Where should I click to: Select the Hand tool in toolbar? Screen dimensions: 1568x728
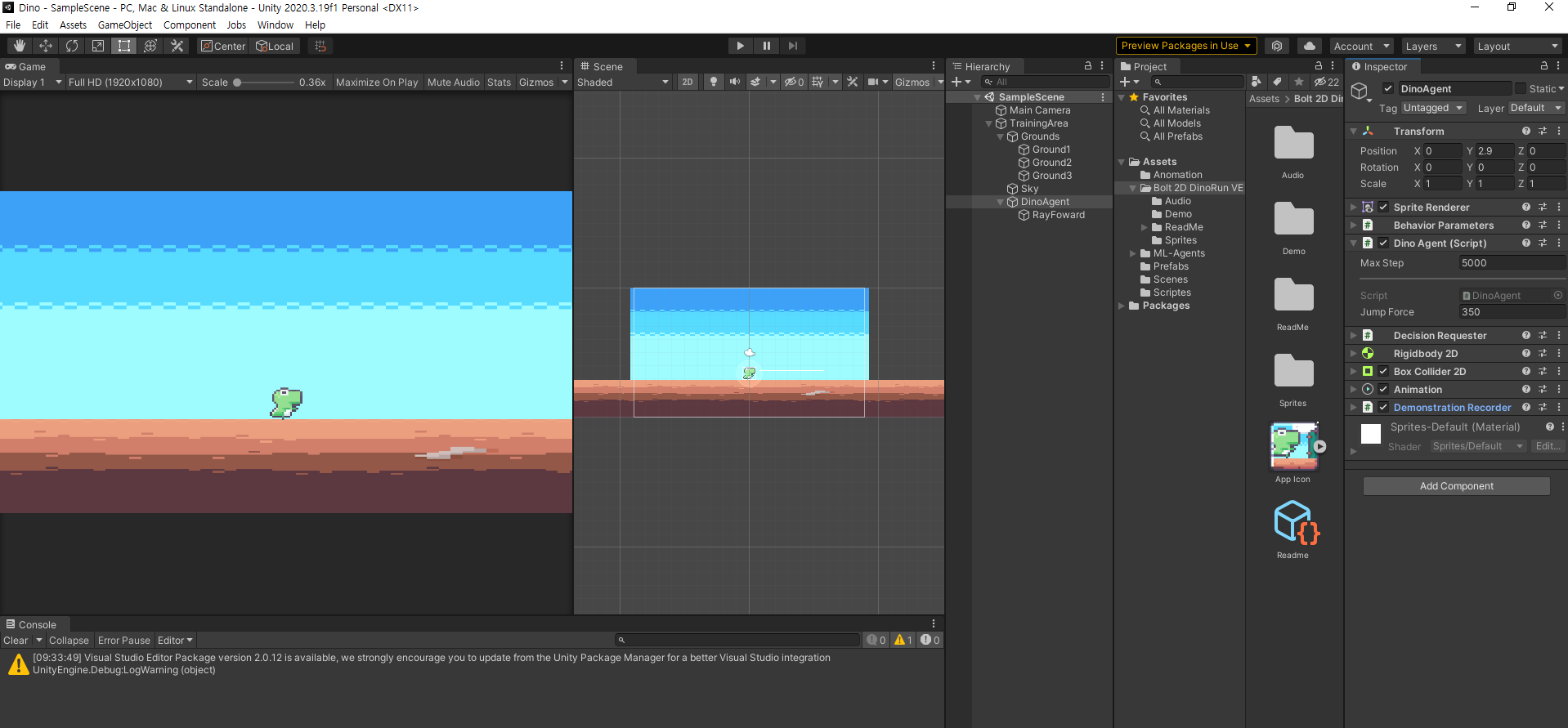pyautogui.click(x=20, y=47)
